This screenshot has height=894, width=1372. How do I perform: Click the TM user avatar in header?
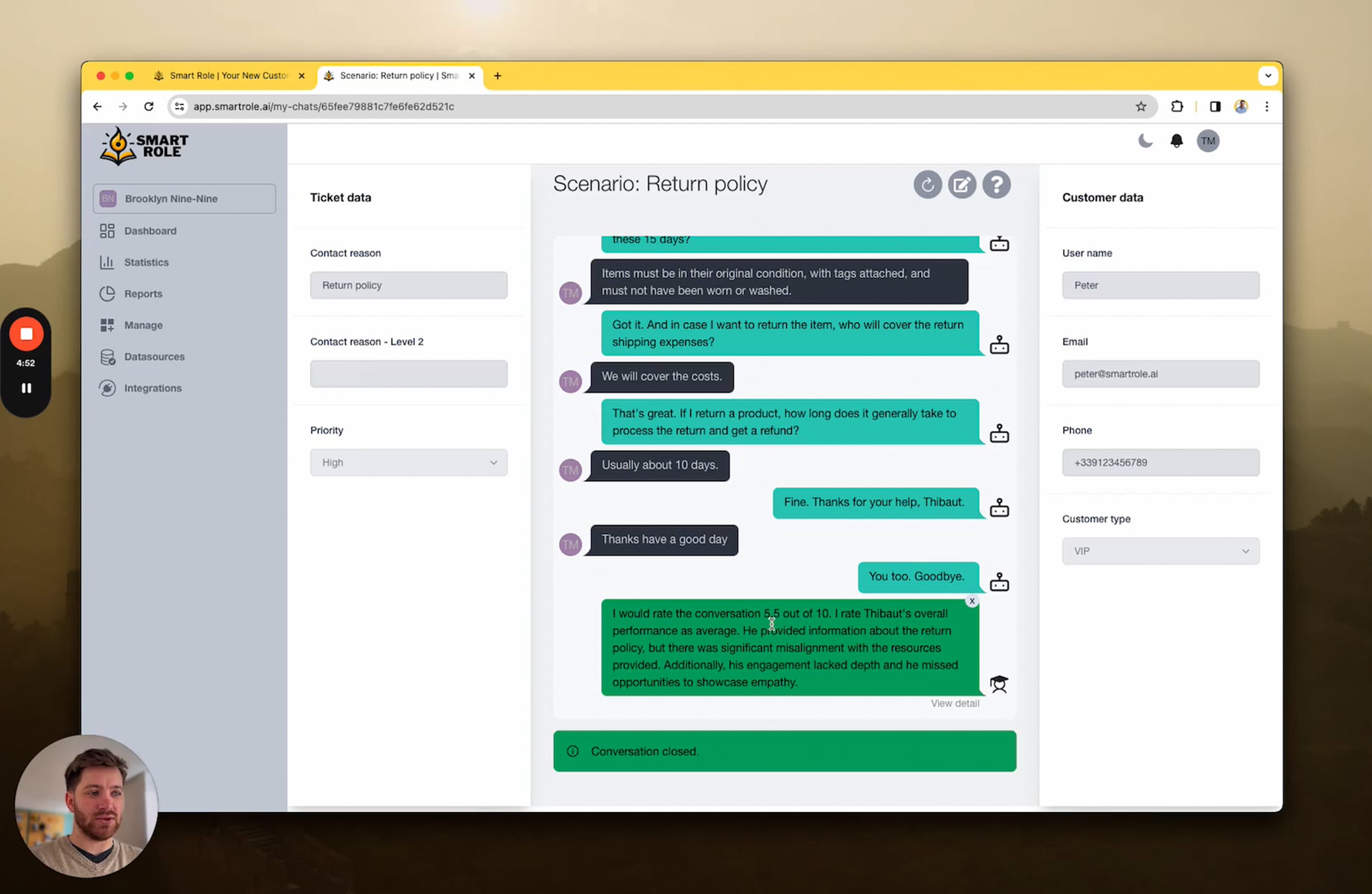coord(1208,141)
